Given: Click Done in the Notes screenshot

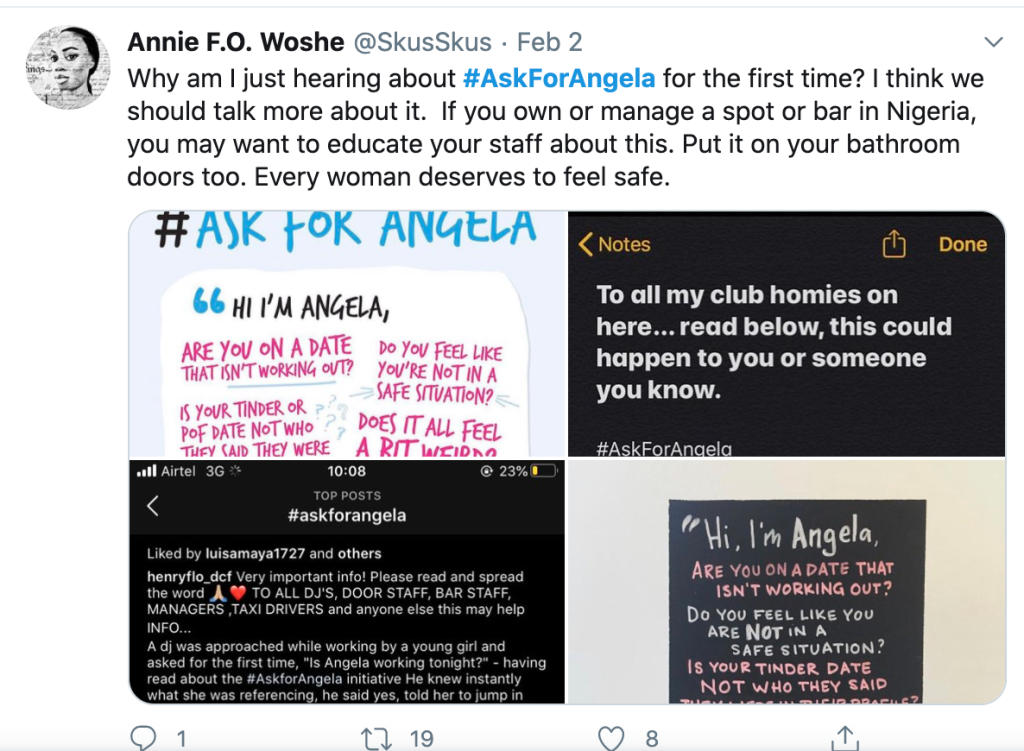Looking at the screenshot, I should [963, 244].
